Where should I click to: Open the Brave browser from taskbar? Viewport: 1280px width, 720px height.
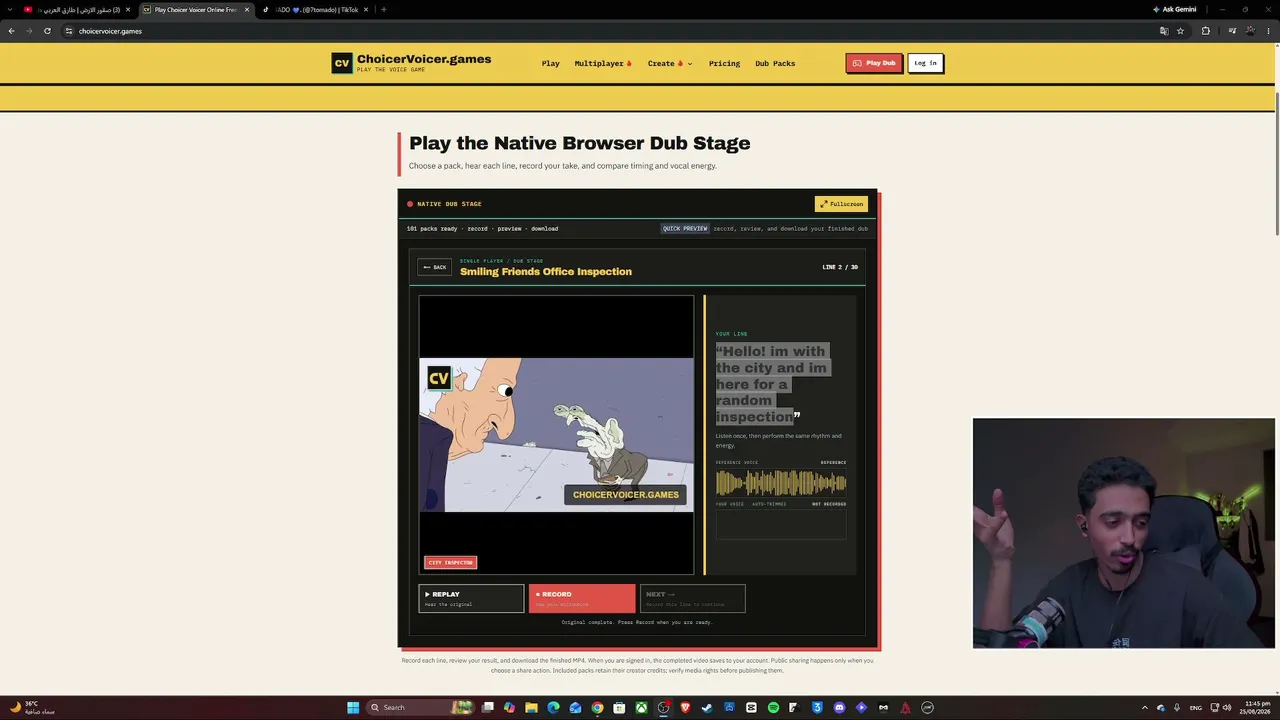click(x=685, y=708)
